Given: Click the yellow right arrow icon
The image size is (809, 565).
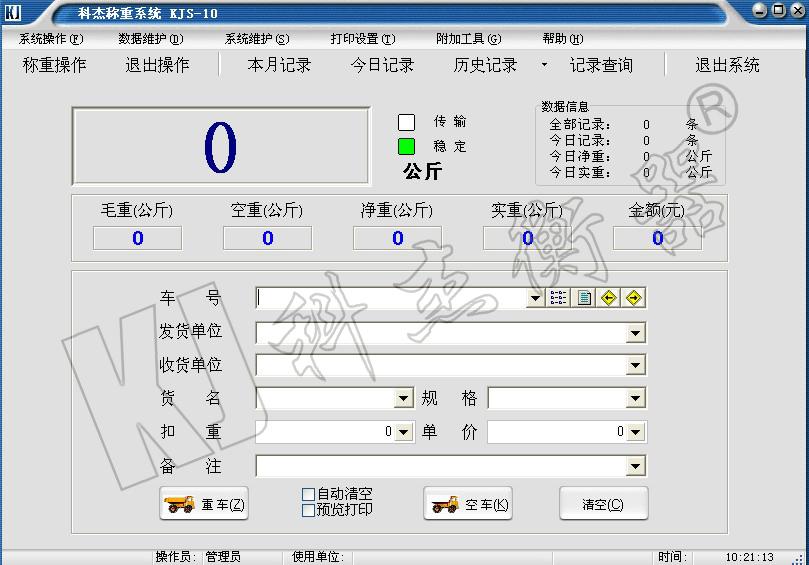Looking at the screenshot, I should tap(633, 298).
